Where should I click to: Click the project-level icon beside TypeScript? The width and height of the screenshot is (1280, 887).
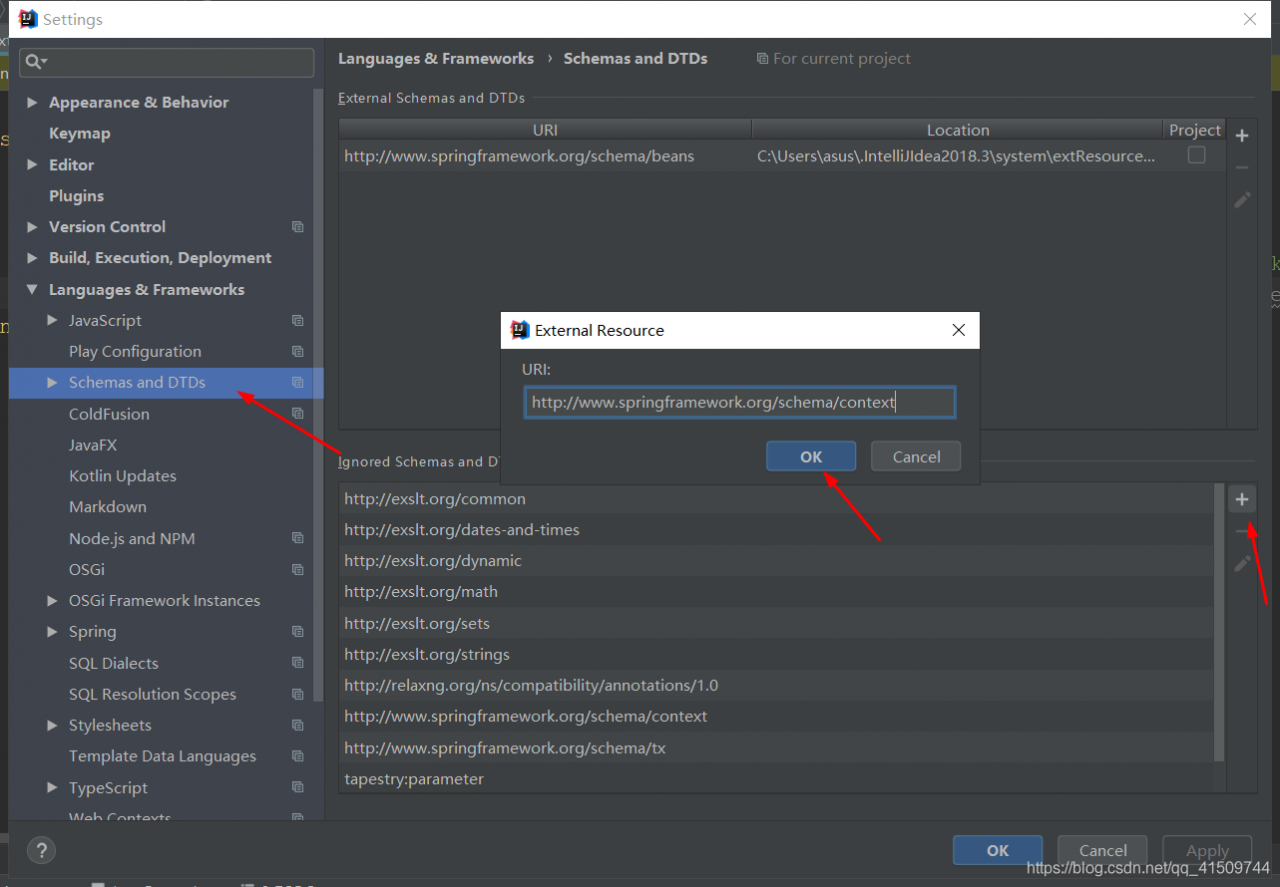pyautogui.click(x=297, y=788)
